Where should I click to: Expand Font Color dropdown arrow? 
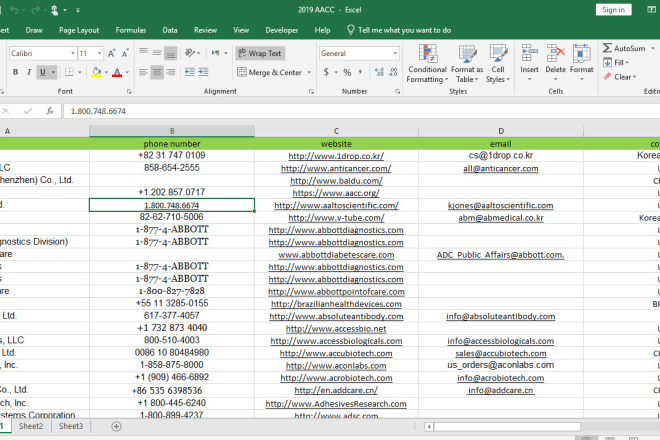point(127,72)
